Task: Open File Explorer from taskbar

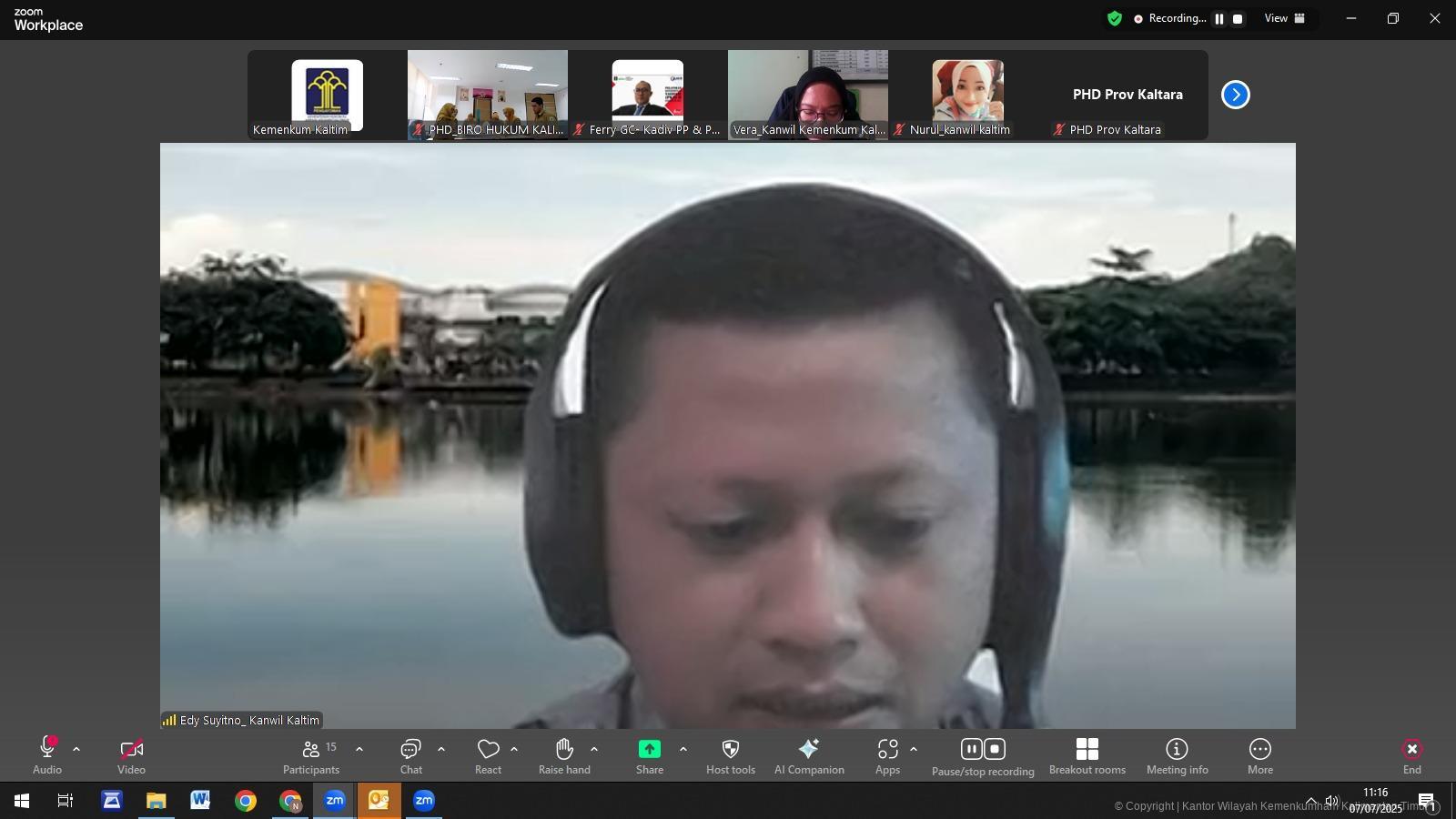Action: tap(156, 801)
